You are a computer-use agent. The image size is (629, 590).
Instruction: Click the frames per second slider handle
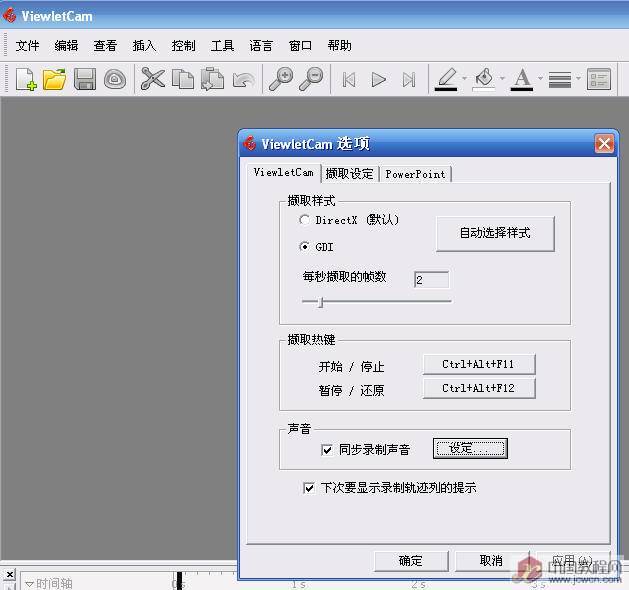click(320, 302)
